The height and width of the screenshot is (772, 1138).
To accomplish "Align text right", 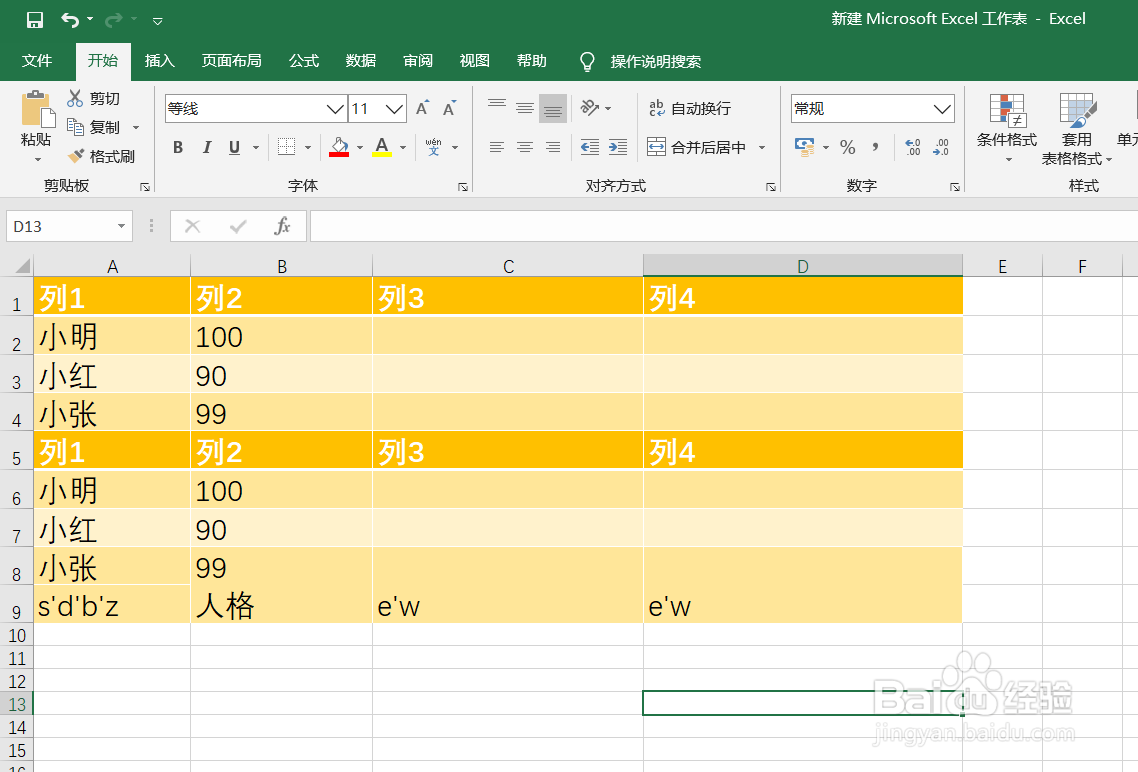I will (x=553, y=147).
